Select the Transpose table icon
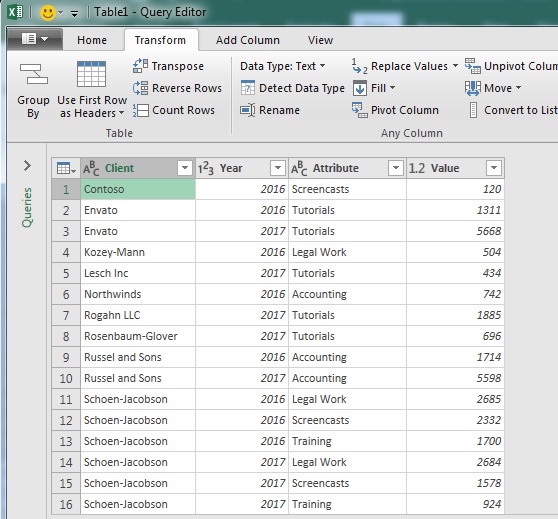The width and height of the screenshot is (558, 519). pos(140,66)
